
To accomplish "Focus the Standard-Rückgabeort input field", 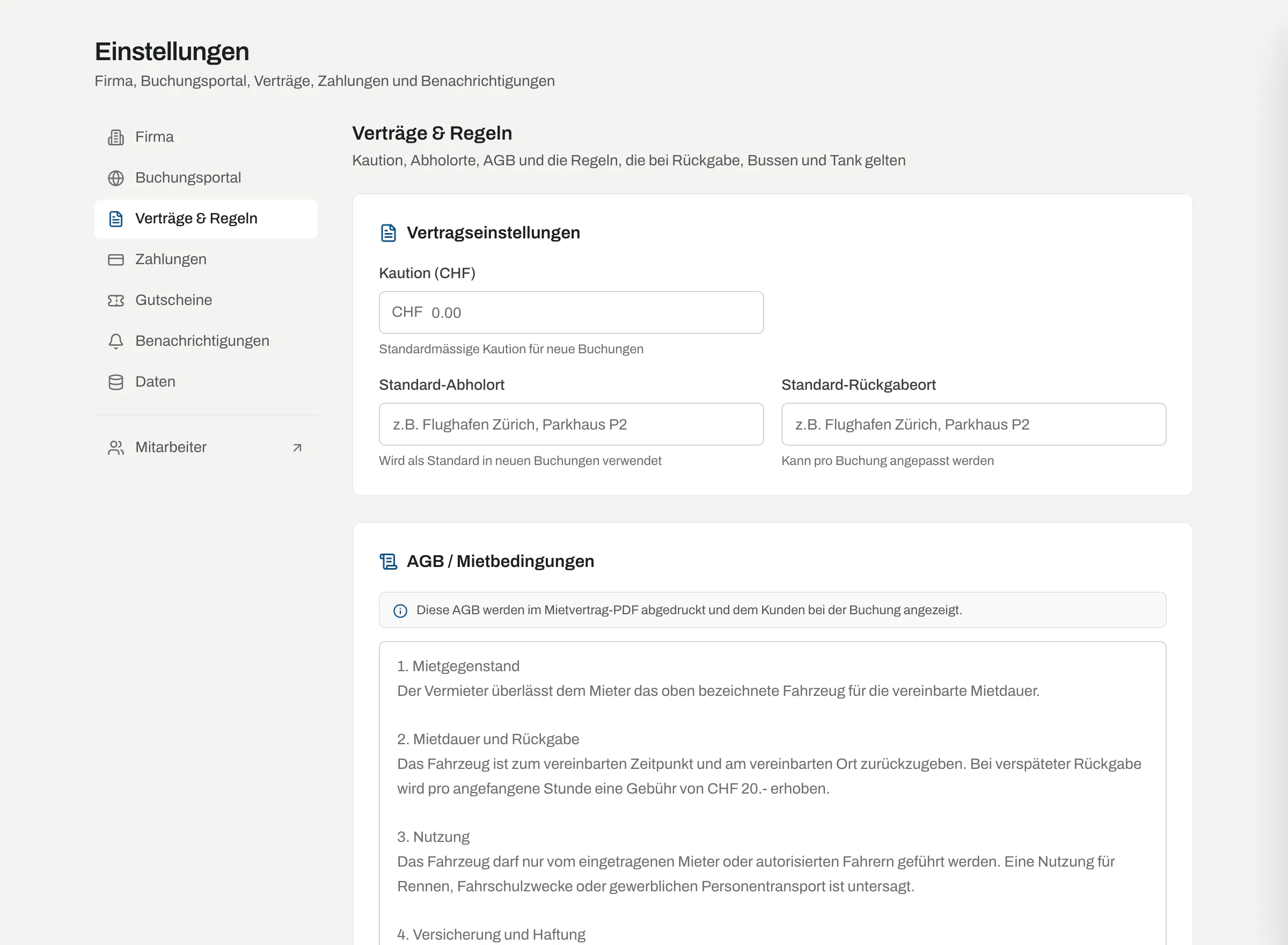I will click(974, 425).
